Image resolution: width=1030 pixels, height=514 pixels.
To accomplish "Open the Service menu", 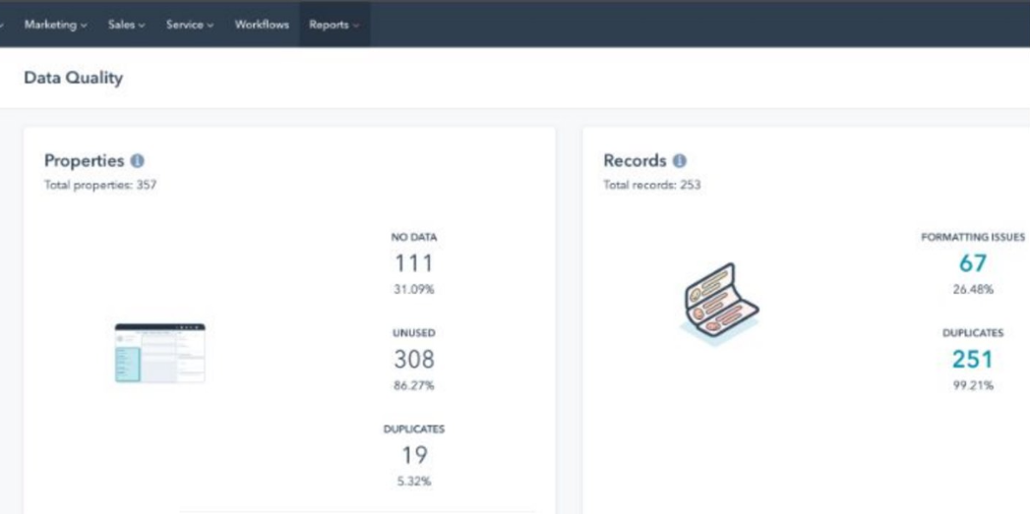I will click(190, 25).
